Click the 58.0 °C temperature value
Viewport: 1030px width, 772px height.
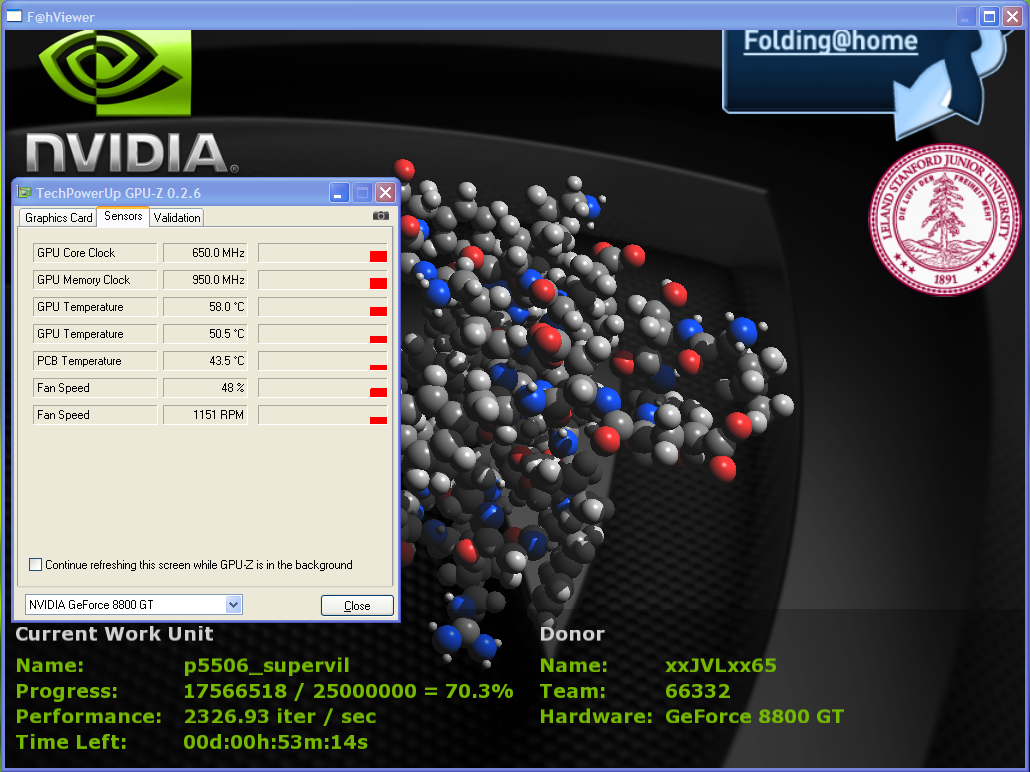(x=205, y=307)
